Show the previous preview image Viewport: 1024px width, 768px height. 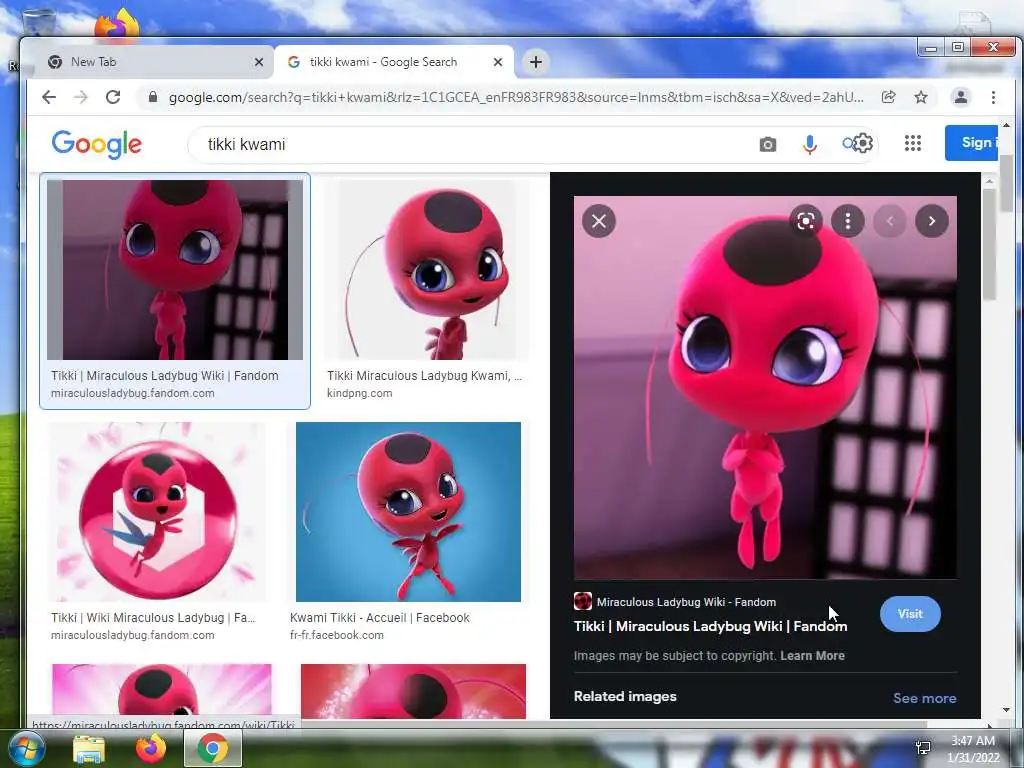pos(889,221)
